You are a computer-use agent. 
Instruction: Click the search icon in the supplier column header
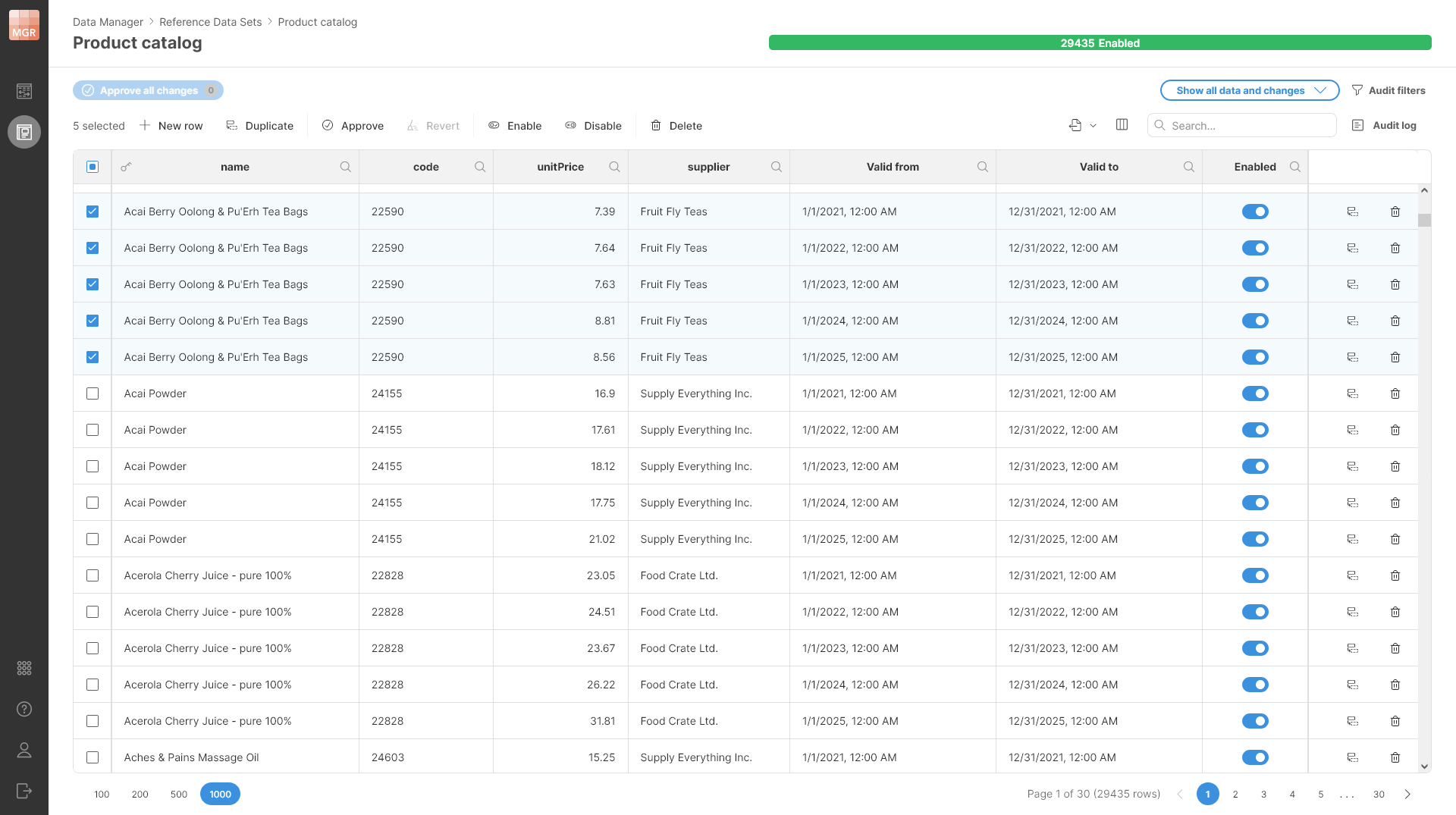pyautogui.click(x=777, y=167)
